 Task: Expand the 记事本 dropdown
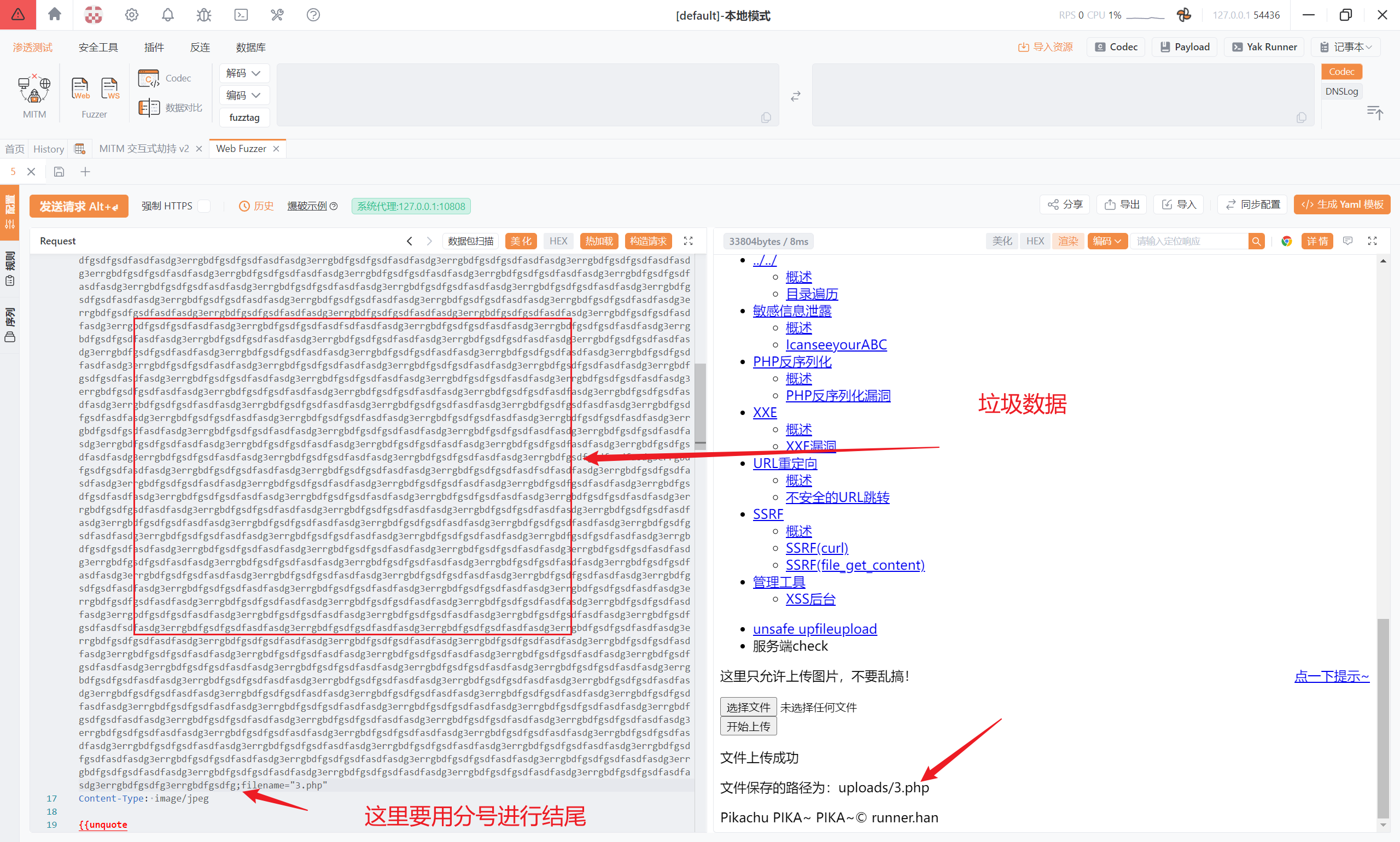[1345, 47]
